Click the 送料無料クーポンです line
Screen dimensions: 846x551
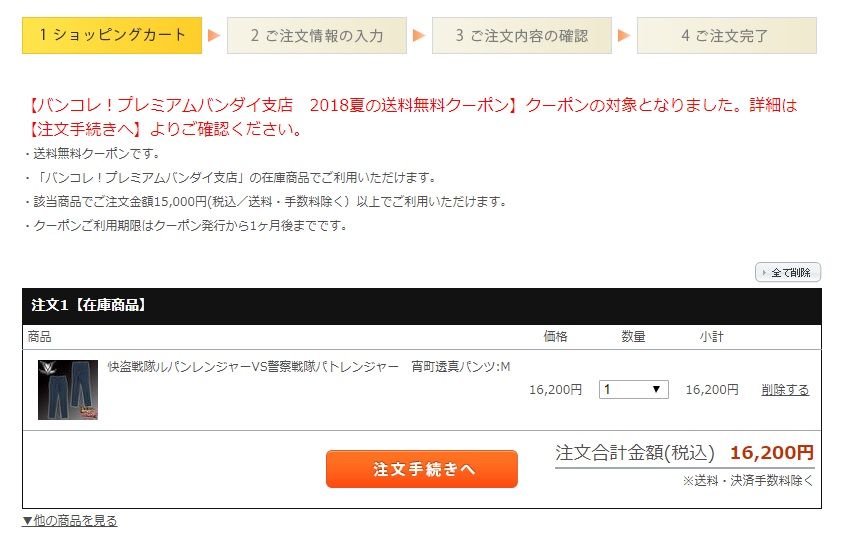[92, 154]
